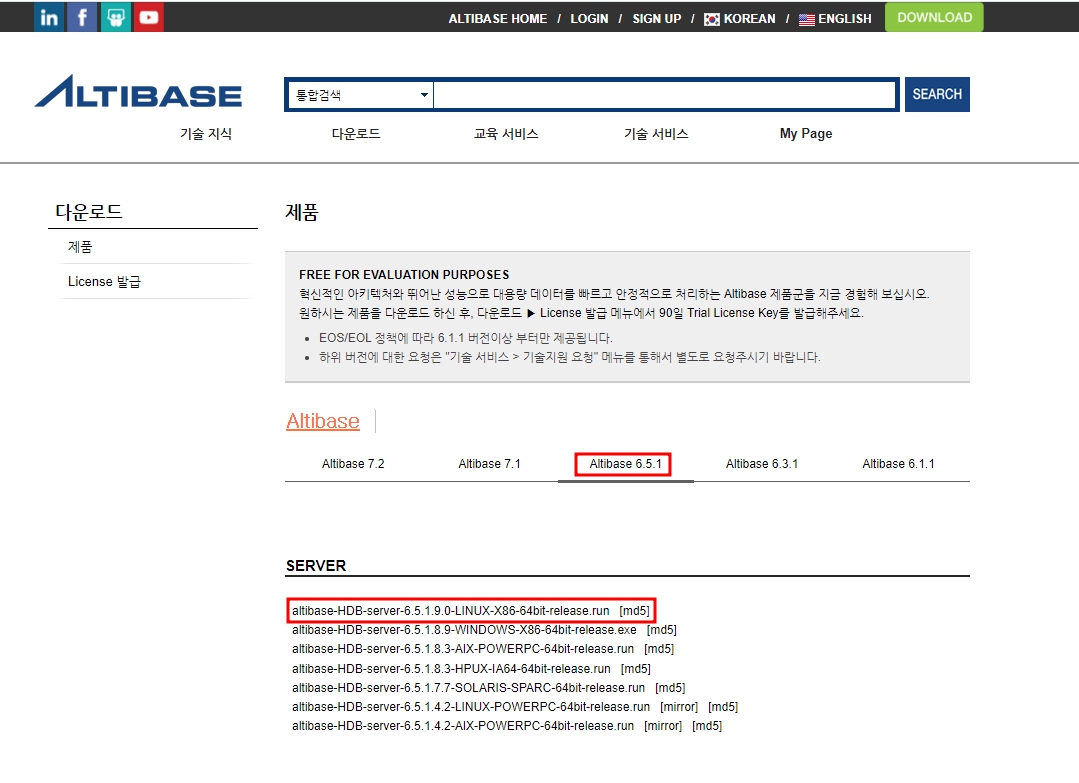Click the ENGLISH language text
Viewport: 1079px width, 783px height.
(844, 19)
